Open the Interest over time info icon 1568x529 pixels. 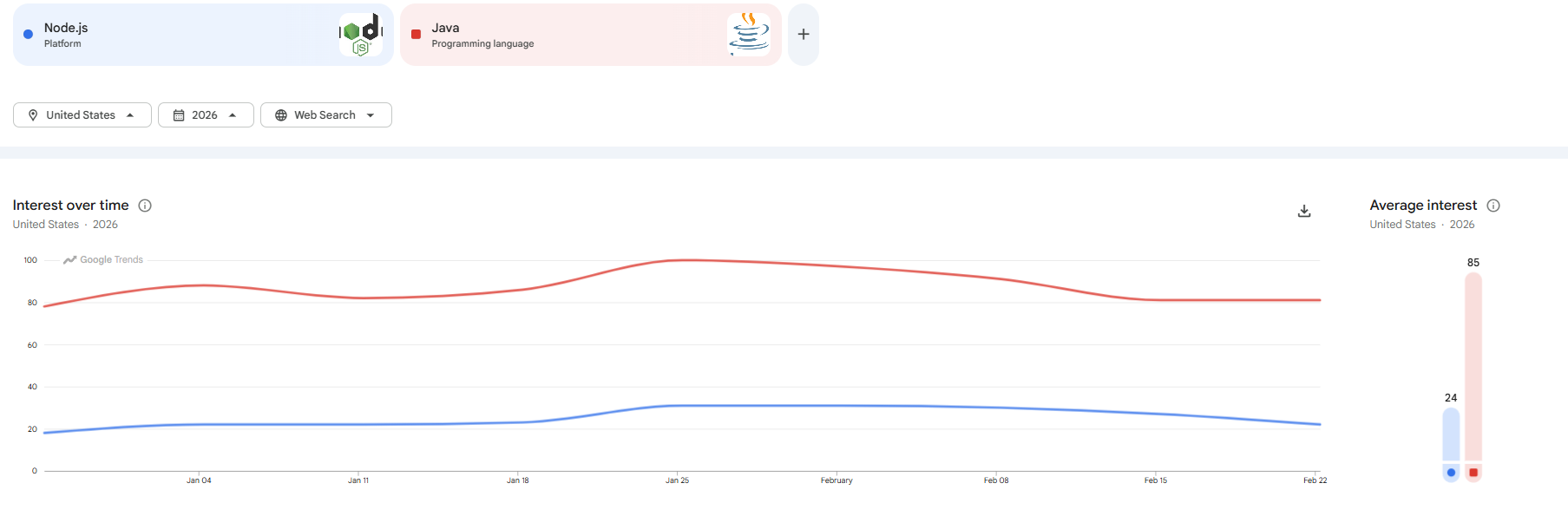click(x=145, y=206)
